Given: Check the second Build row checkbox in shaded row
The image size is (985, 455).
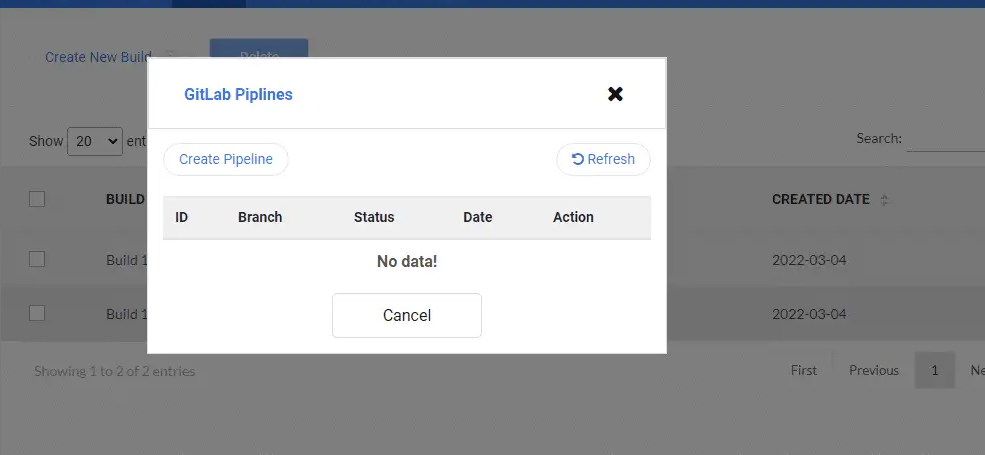Looking at the screenshot, I should pos(37,313).
